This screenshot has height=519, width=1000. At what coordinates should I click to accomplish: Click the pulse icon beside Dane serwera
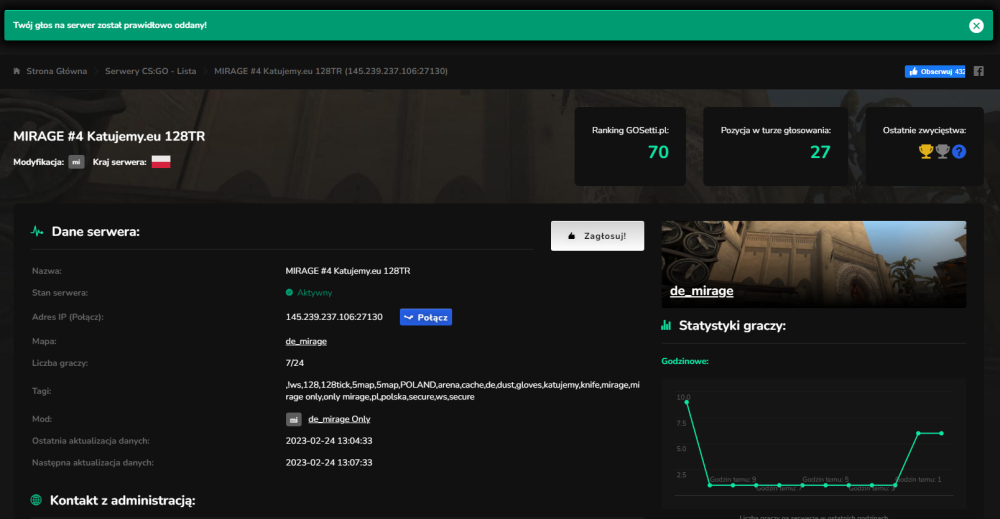[37, 231]
